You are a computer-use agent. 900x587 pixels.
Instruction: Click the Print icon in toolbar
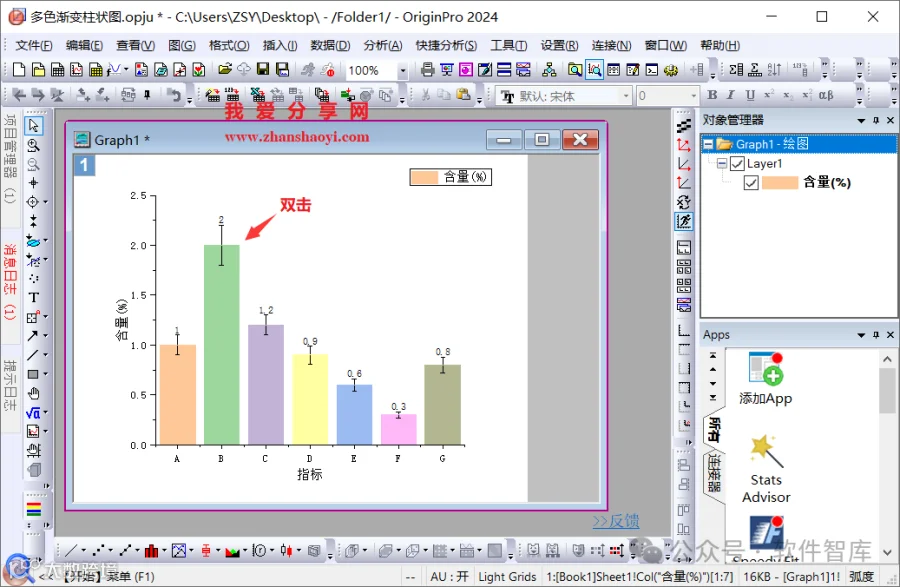[427, 70]
